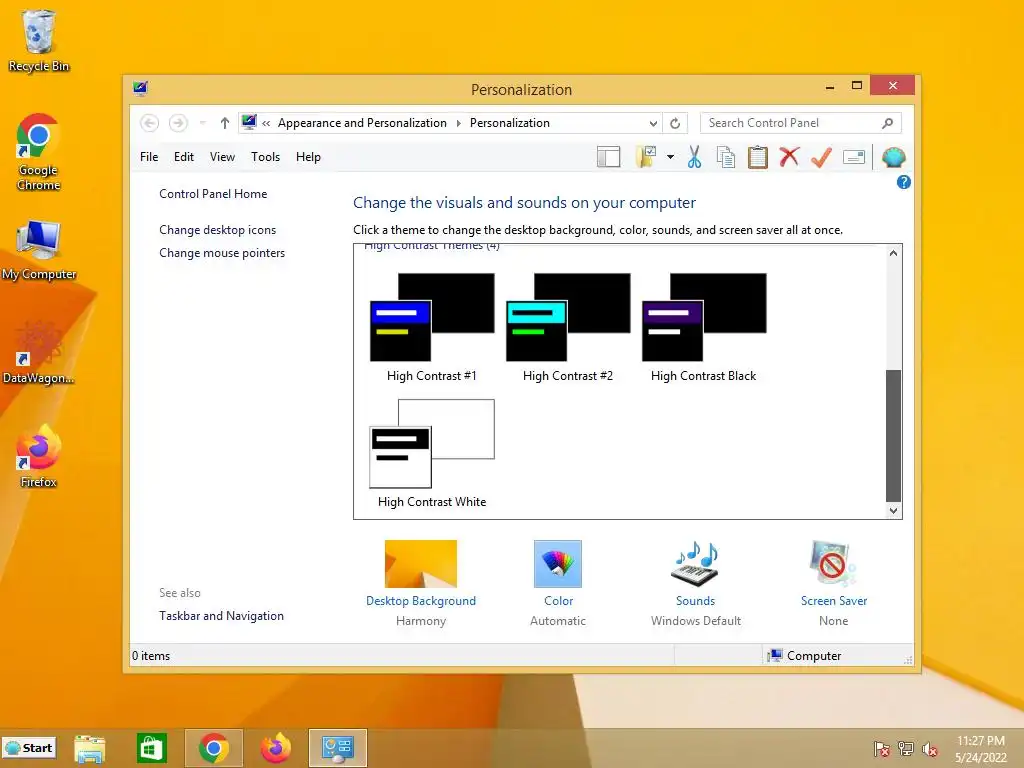Open the green Store taskbar icon

152,748
